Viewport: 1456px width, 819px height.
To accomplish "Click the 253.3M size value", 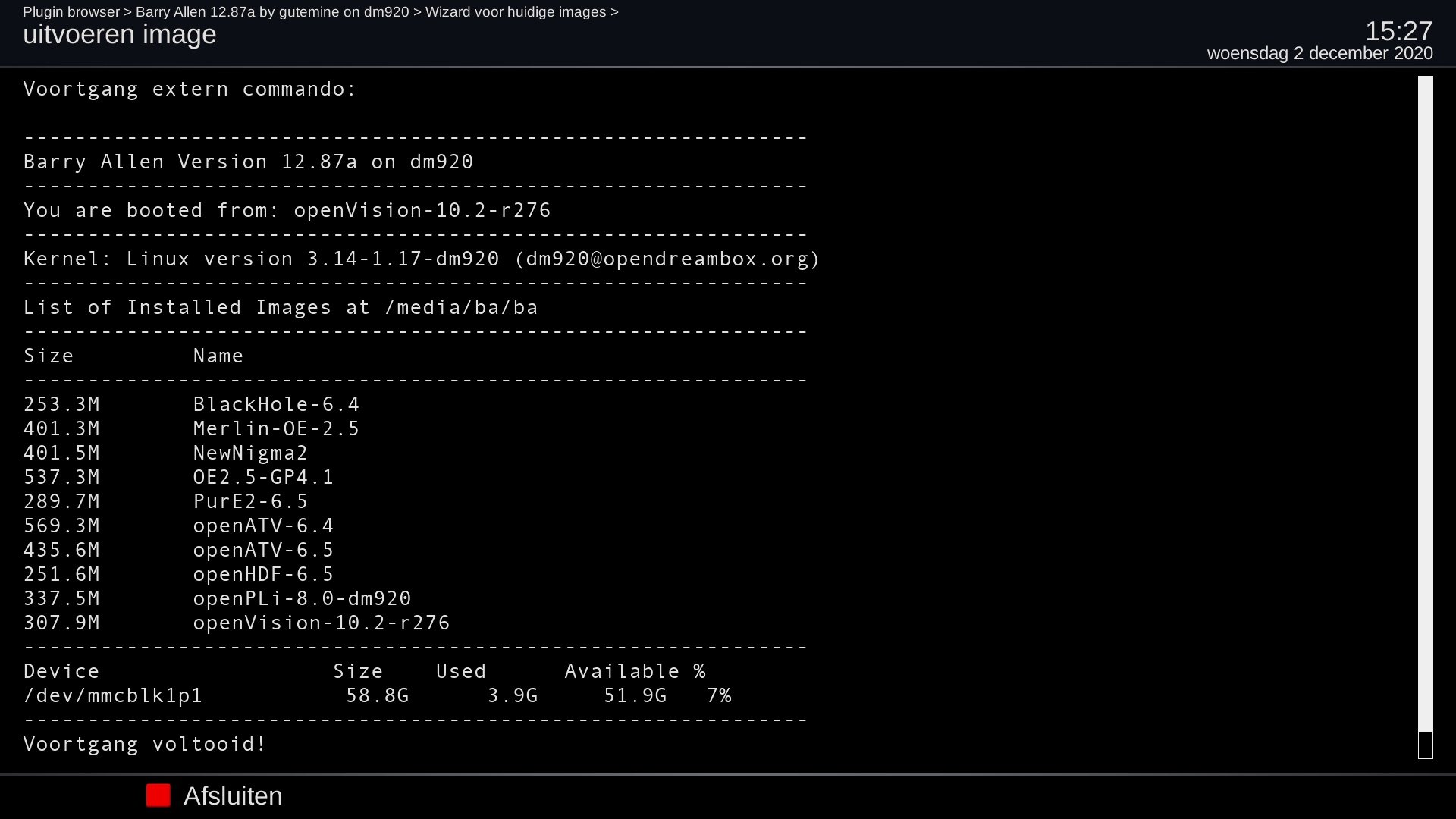I will point(61,404).
